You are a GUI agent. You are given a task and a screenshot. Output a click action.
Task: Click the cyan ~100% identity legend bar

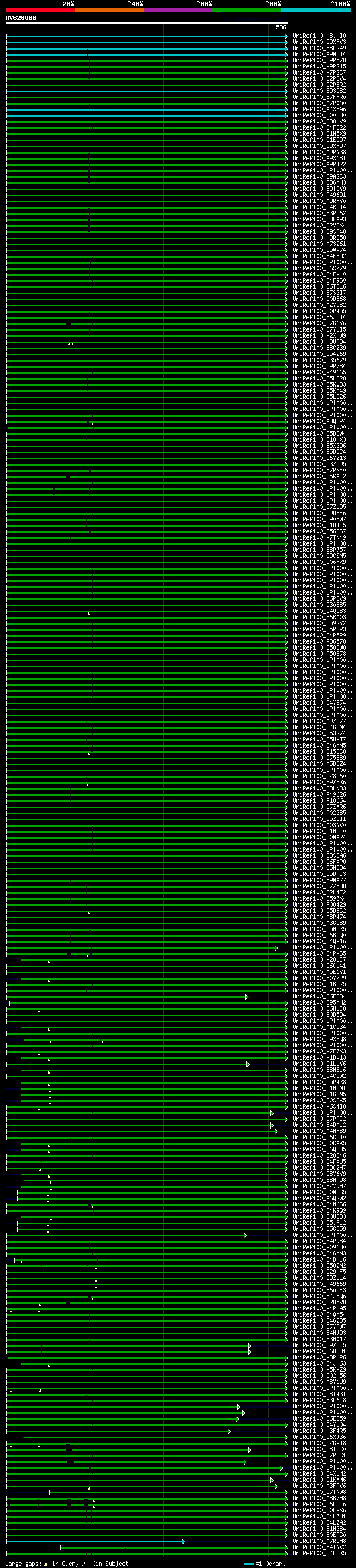point(316,10)
